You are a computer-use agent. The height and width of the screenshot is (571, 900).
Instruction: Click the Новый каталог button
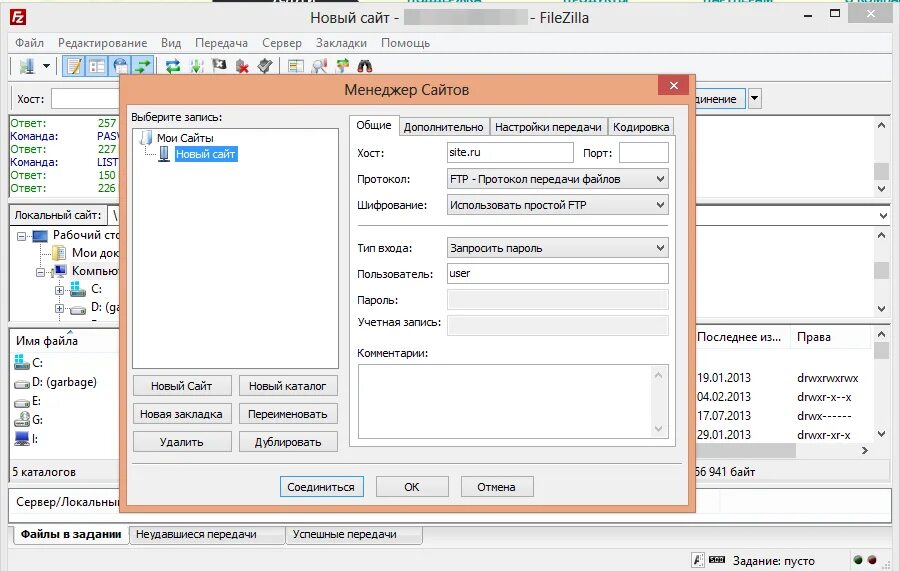(288, 386)
